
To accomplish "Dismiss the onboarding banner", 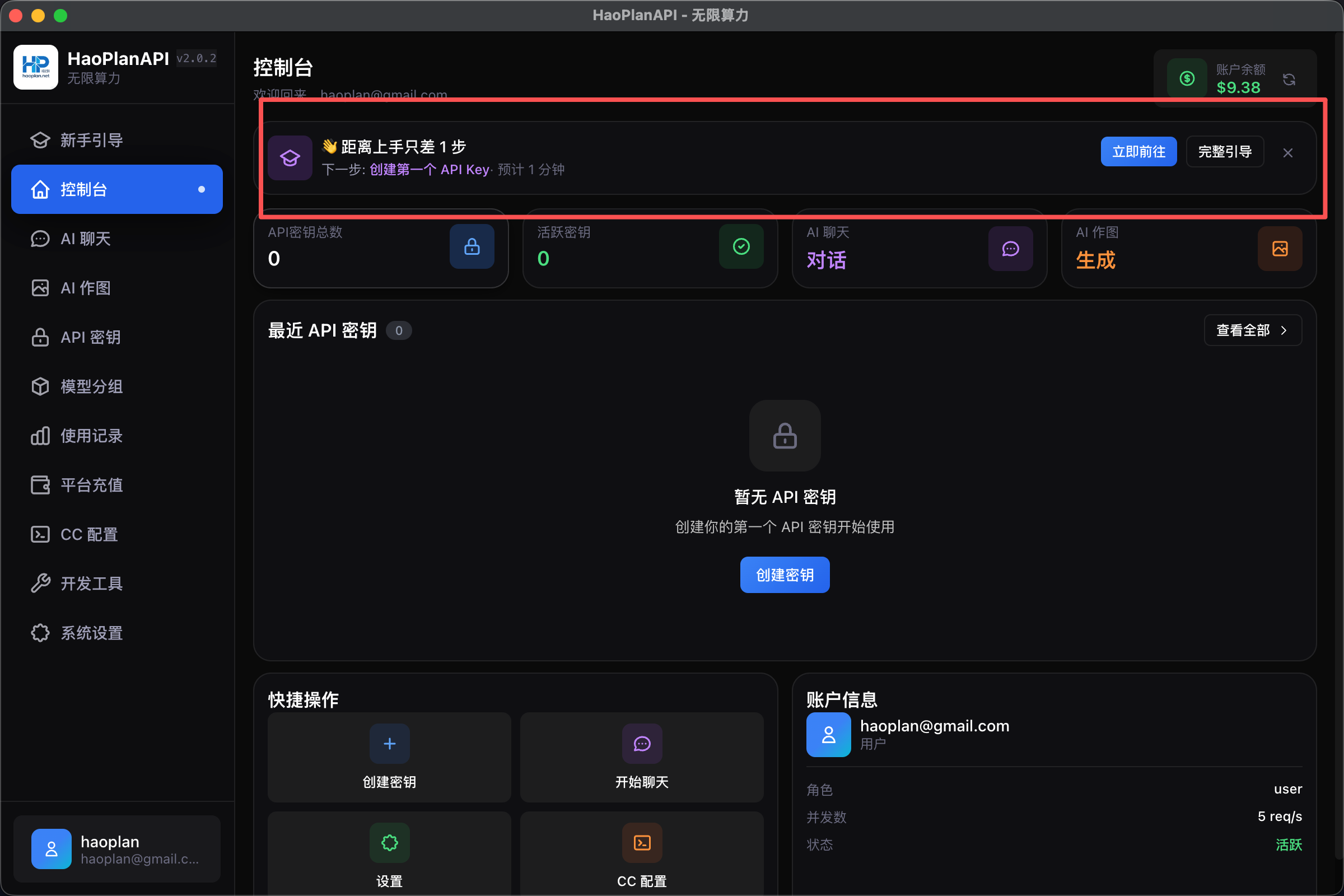I will pos(1287,152).
